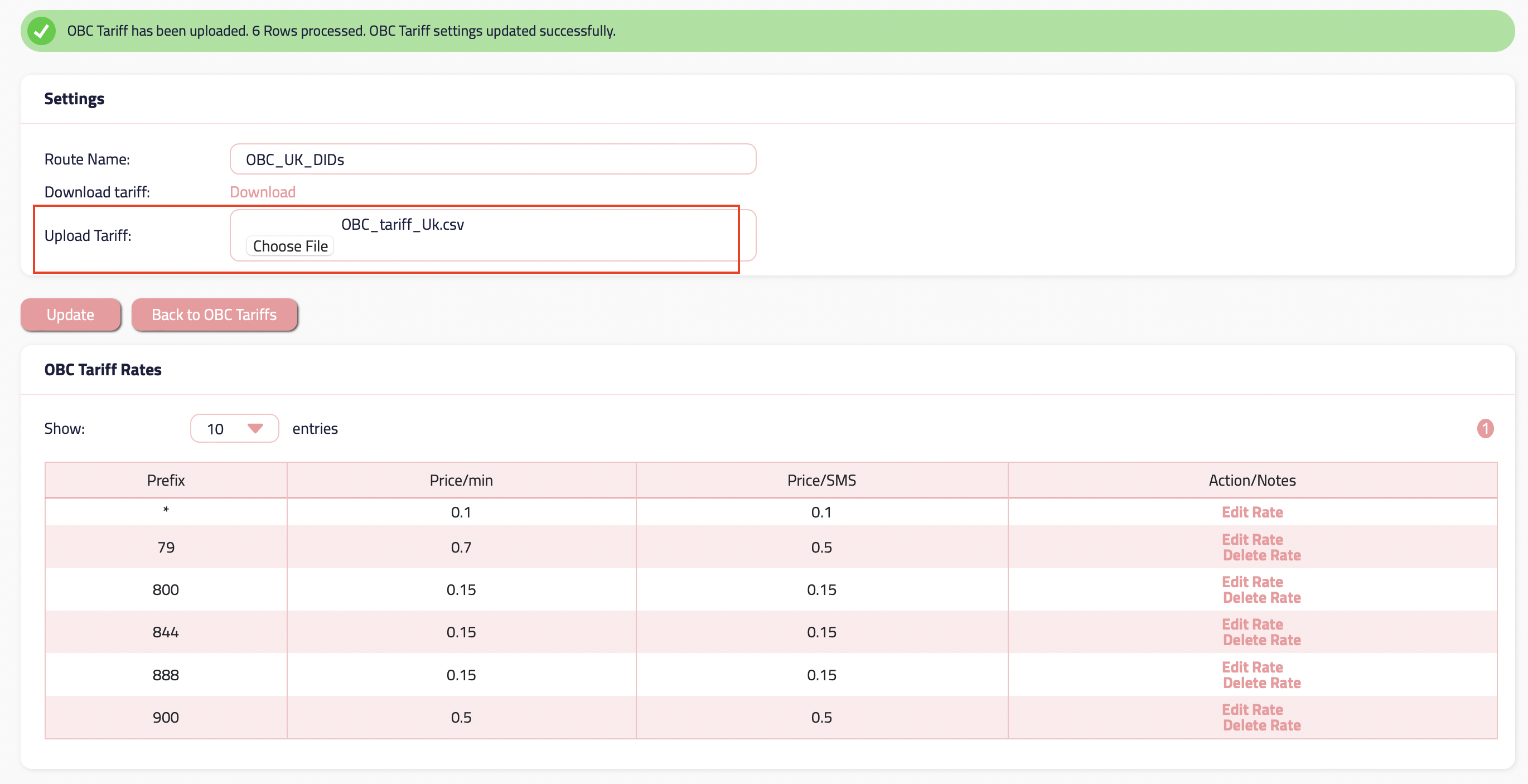
Task: Edit Rate for prefix 844
Action: coord(1251,624)
